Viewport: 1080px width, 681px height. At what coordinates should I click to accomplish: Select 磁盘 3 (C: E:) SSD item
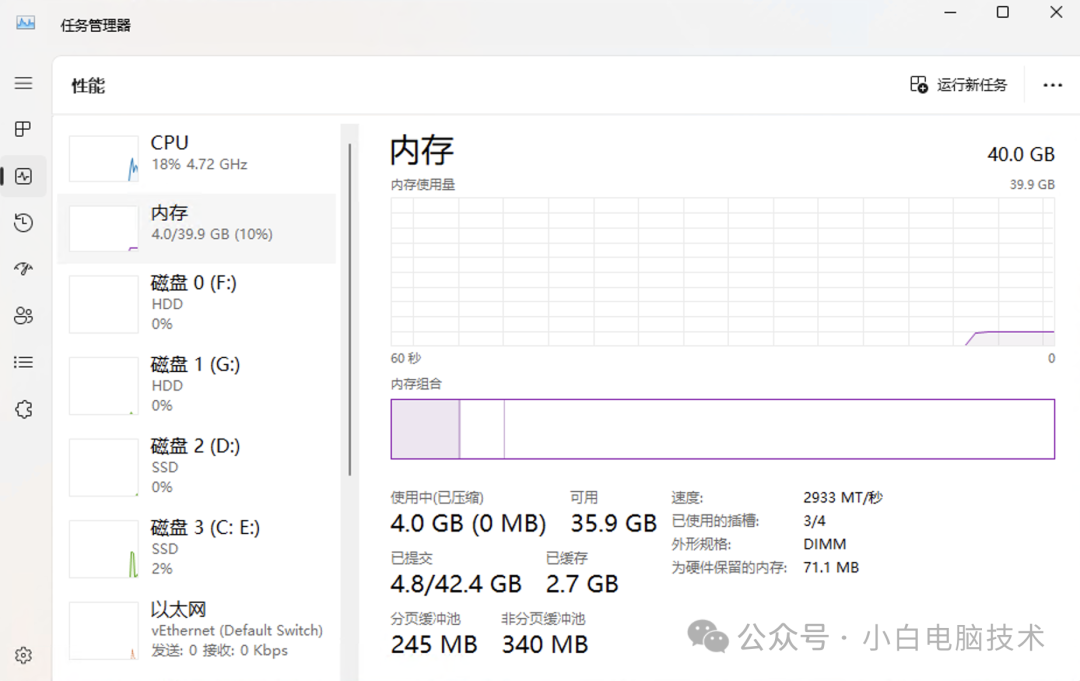click(197, 548)
